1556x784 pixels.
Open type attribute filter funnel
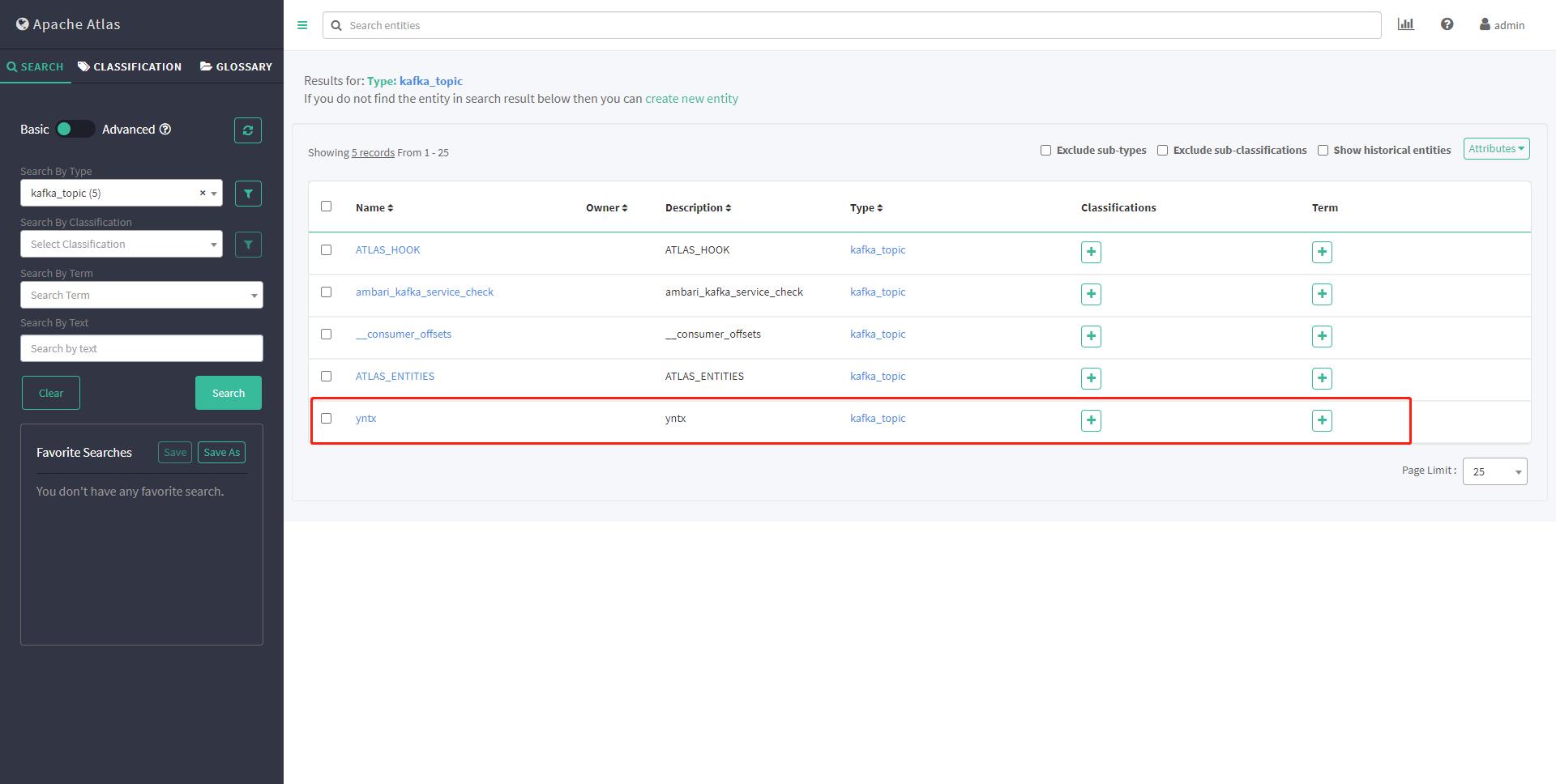point(248,194)
